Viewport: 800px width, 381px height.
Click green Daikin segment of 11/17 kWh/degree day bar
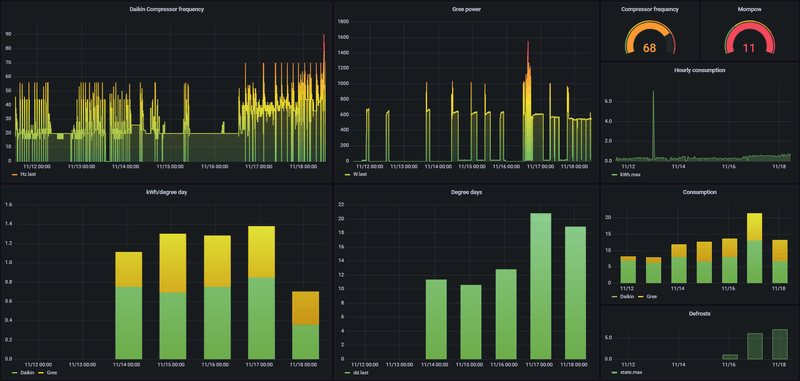(x=261, y=318)
